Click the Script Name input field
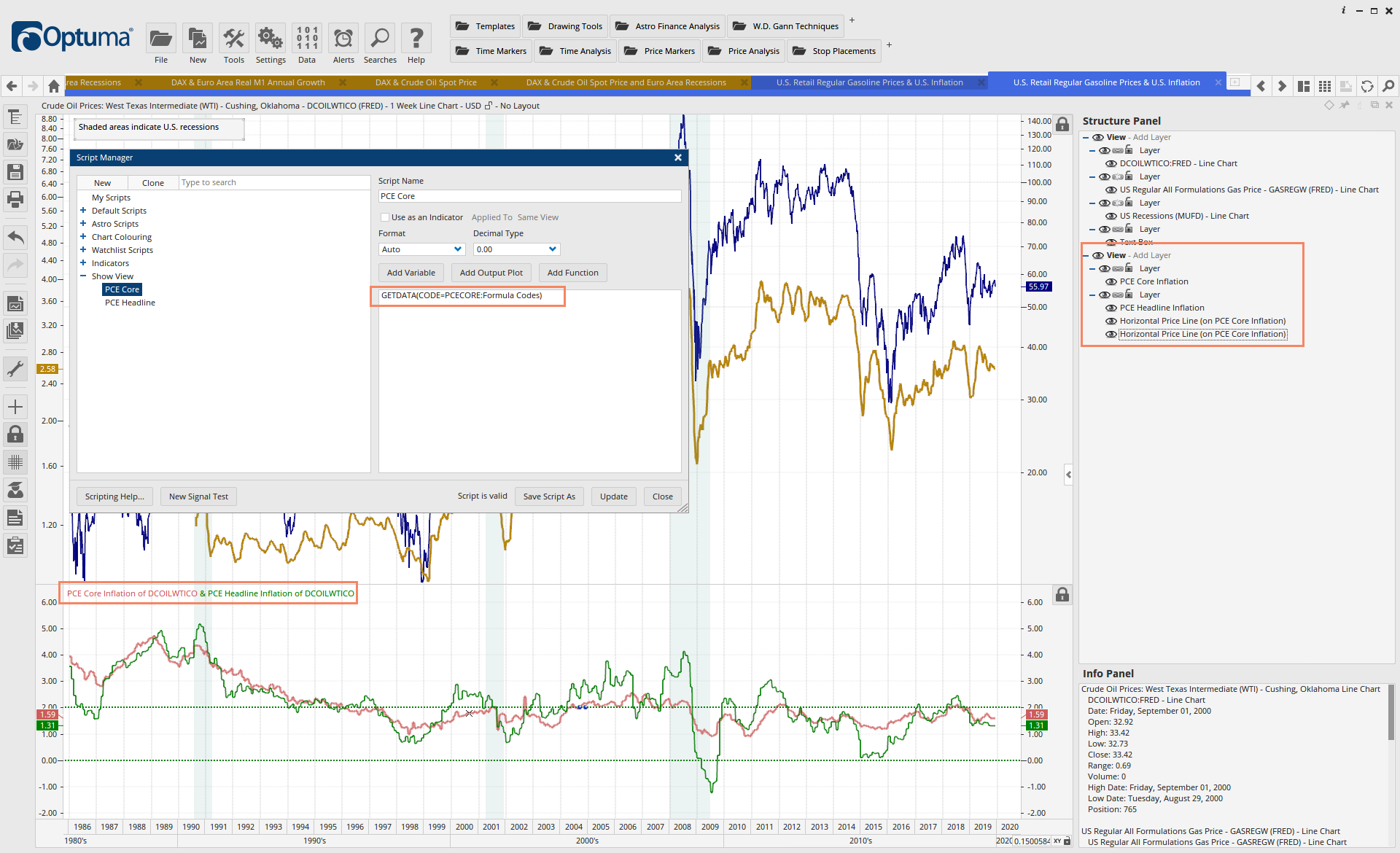The height and width of the screenshot is (853, 1400). tap(529, 196)
